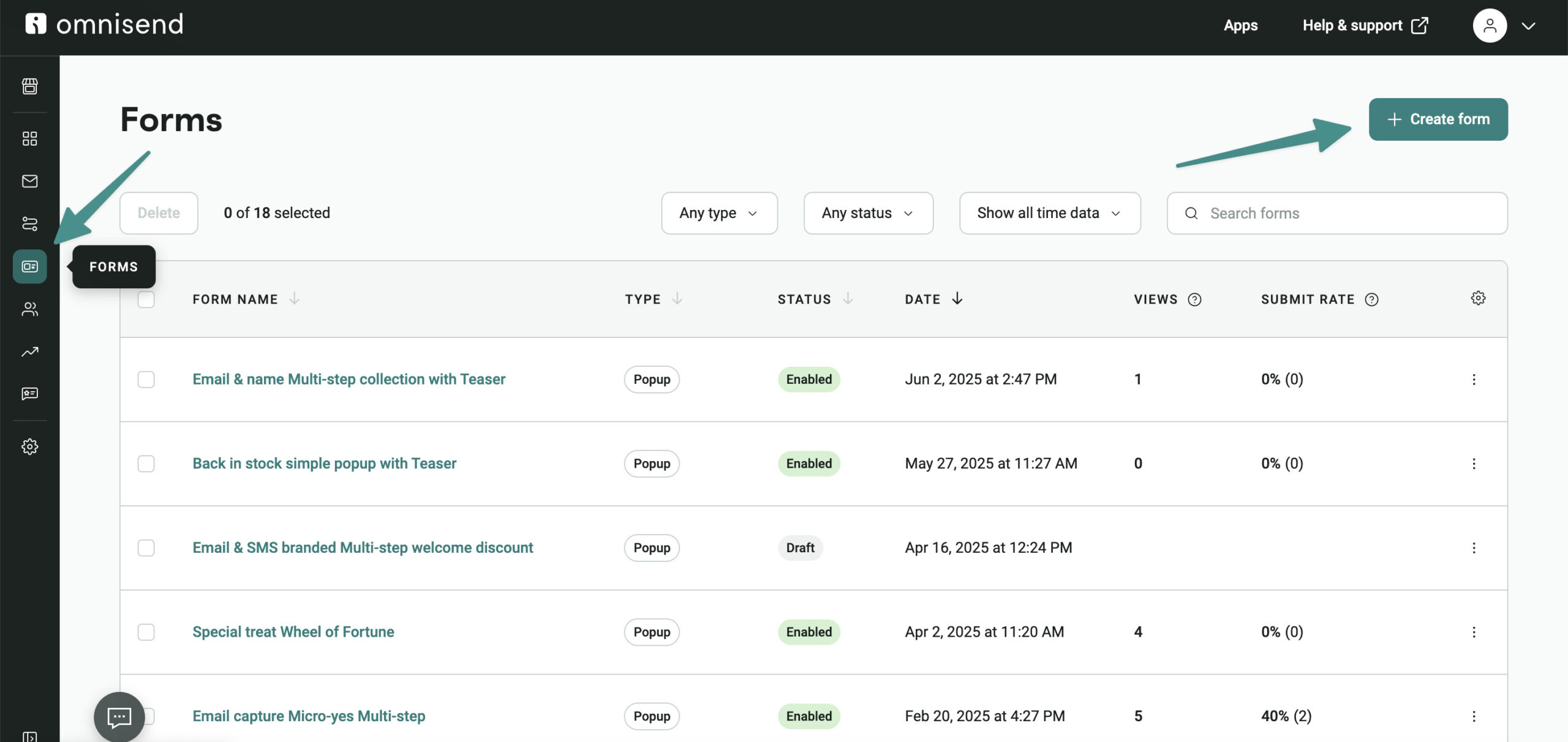This screenshot has height=742, width=1568.
Task: Open the Email capture Micro-yes Multi-step form
Action: pos(308,716)
